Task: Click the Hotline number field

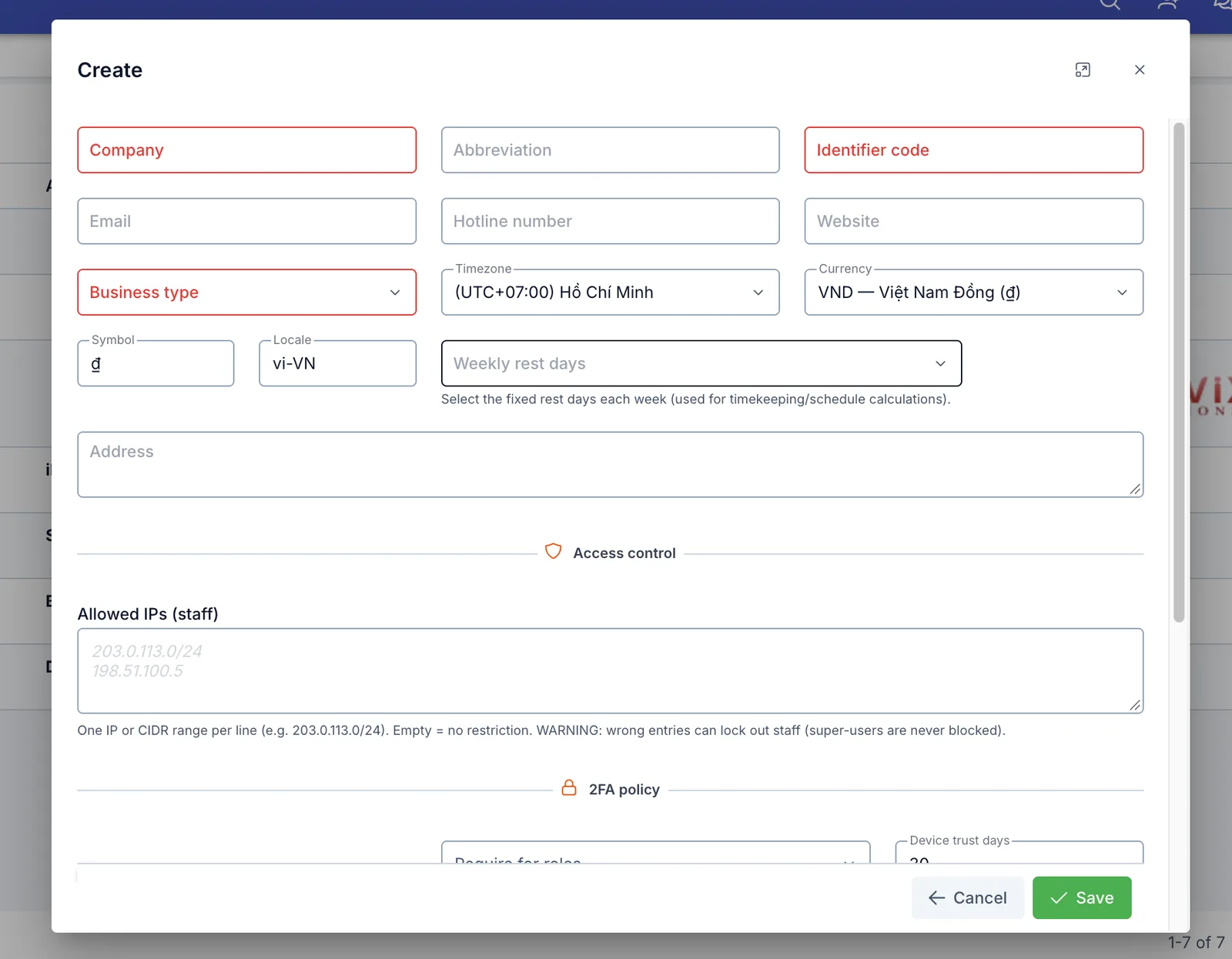Action: [x=610, y=221]
